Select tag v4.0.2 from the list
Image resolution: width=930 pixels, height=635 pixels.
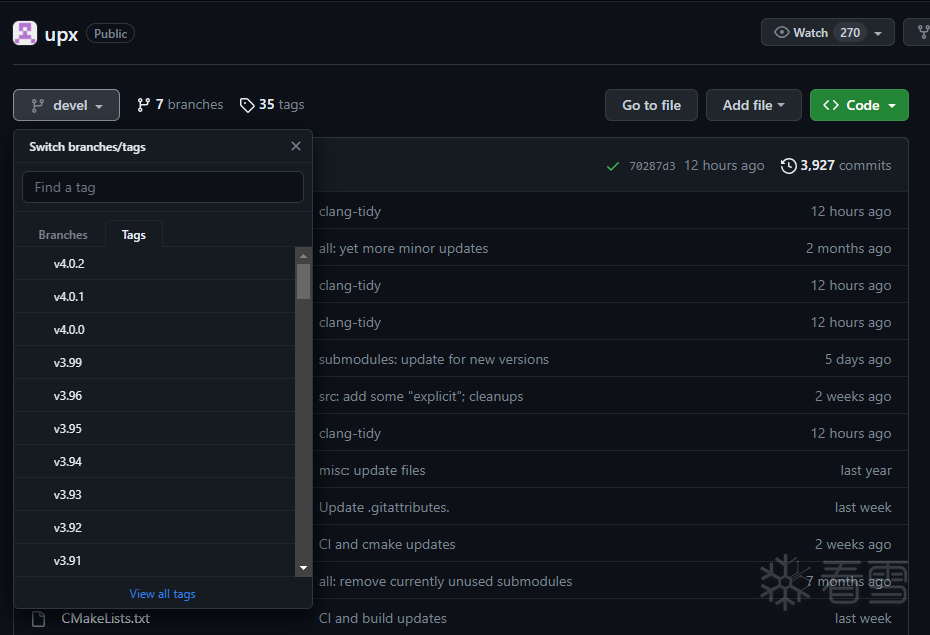[x=69, y=264]
